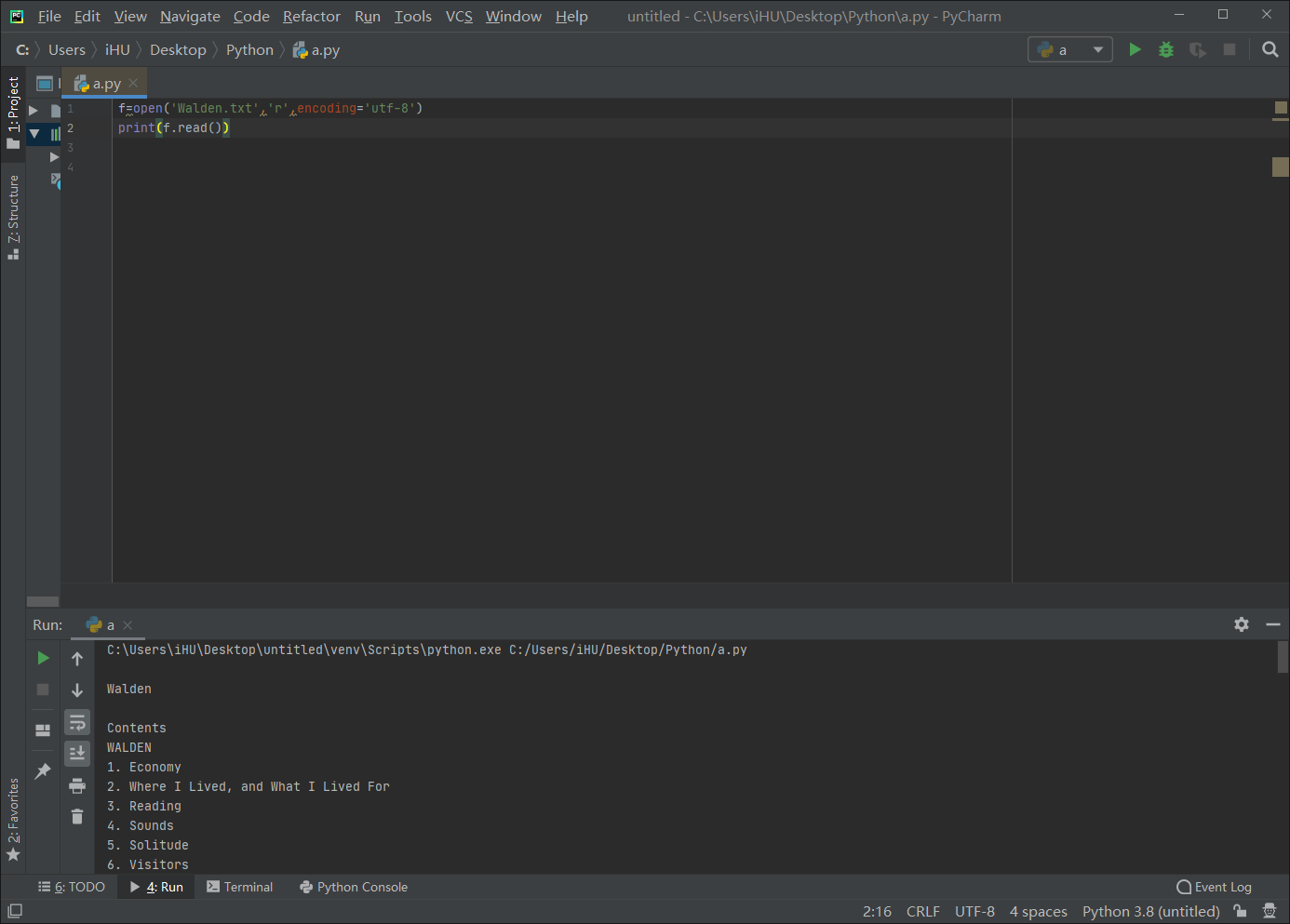
Task: Change indent setting '4 spaces'
Action: pos(1039,911)
